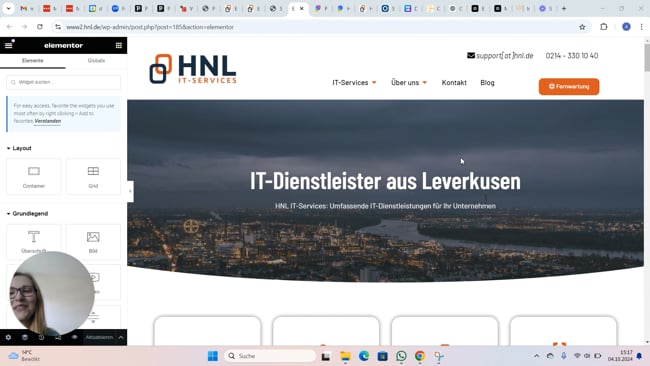
Task: Click the address bar URL
Action: coord(150,27)
